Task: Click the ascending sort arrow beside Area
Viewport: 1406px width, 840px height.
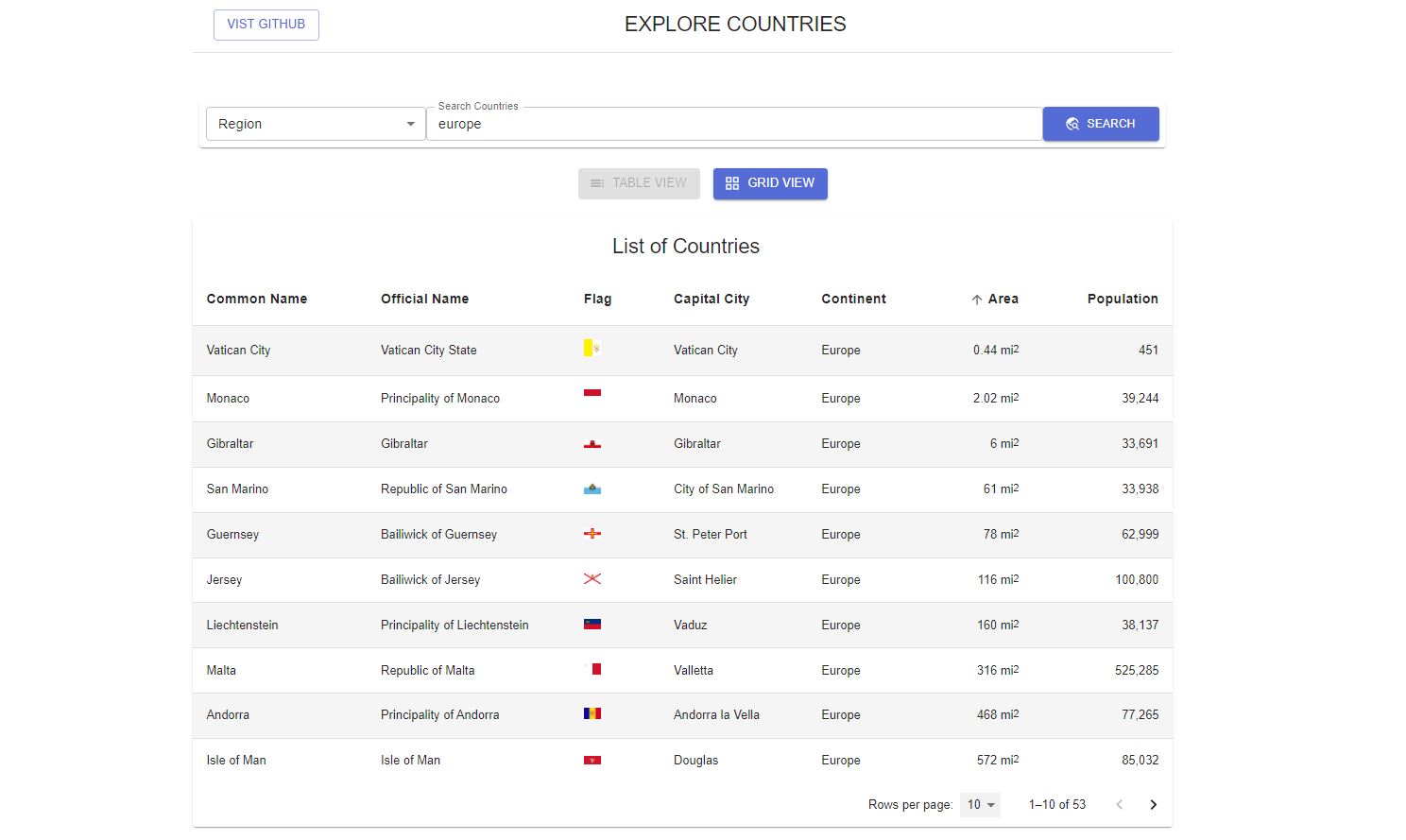Action: pyautogui.click(x=977, y=300)
